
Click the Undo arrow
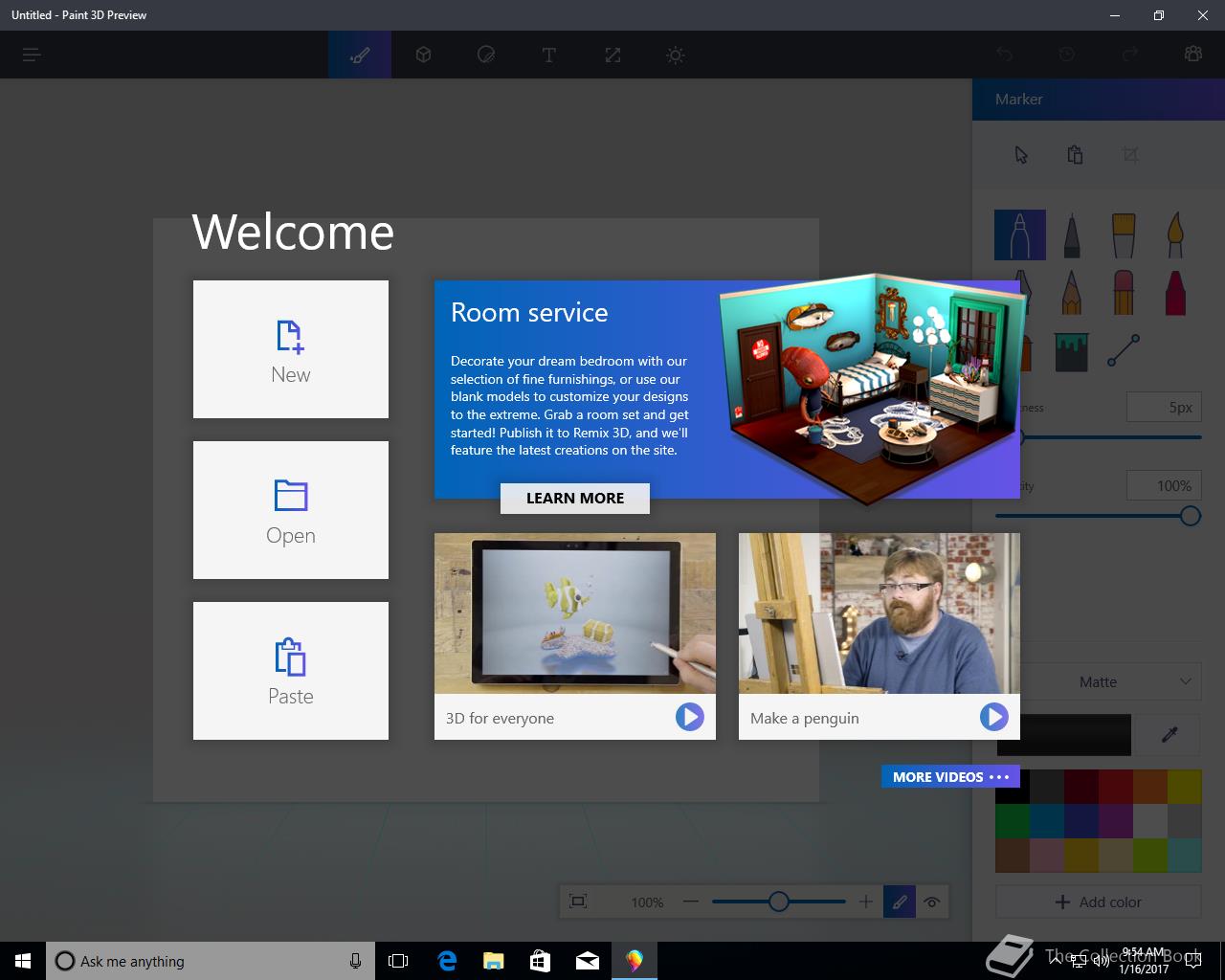[x=1004, y=55]
